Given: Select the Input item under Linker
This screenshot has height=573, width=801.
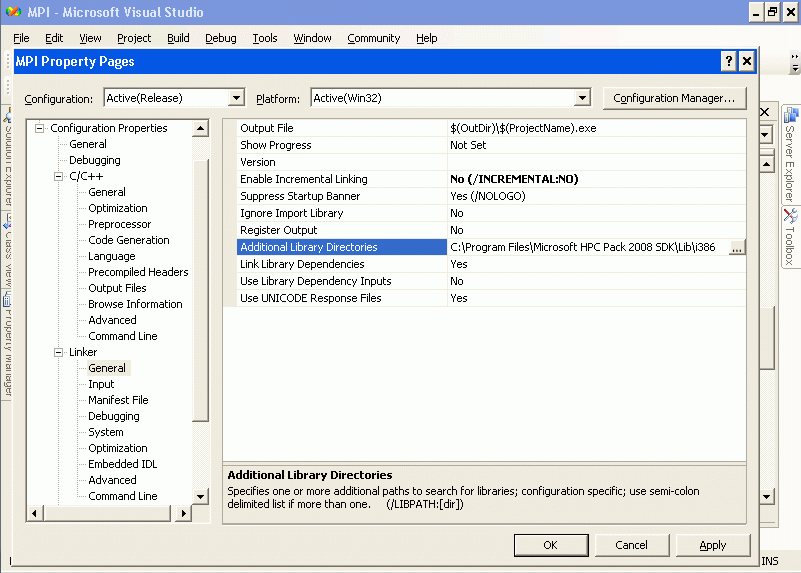Looking at the screenshot, I should coord(101,384).
